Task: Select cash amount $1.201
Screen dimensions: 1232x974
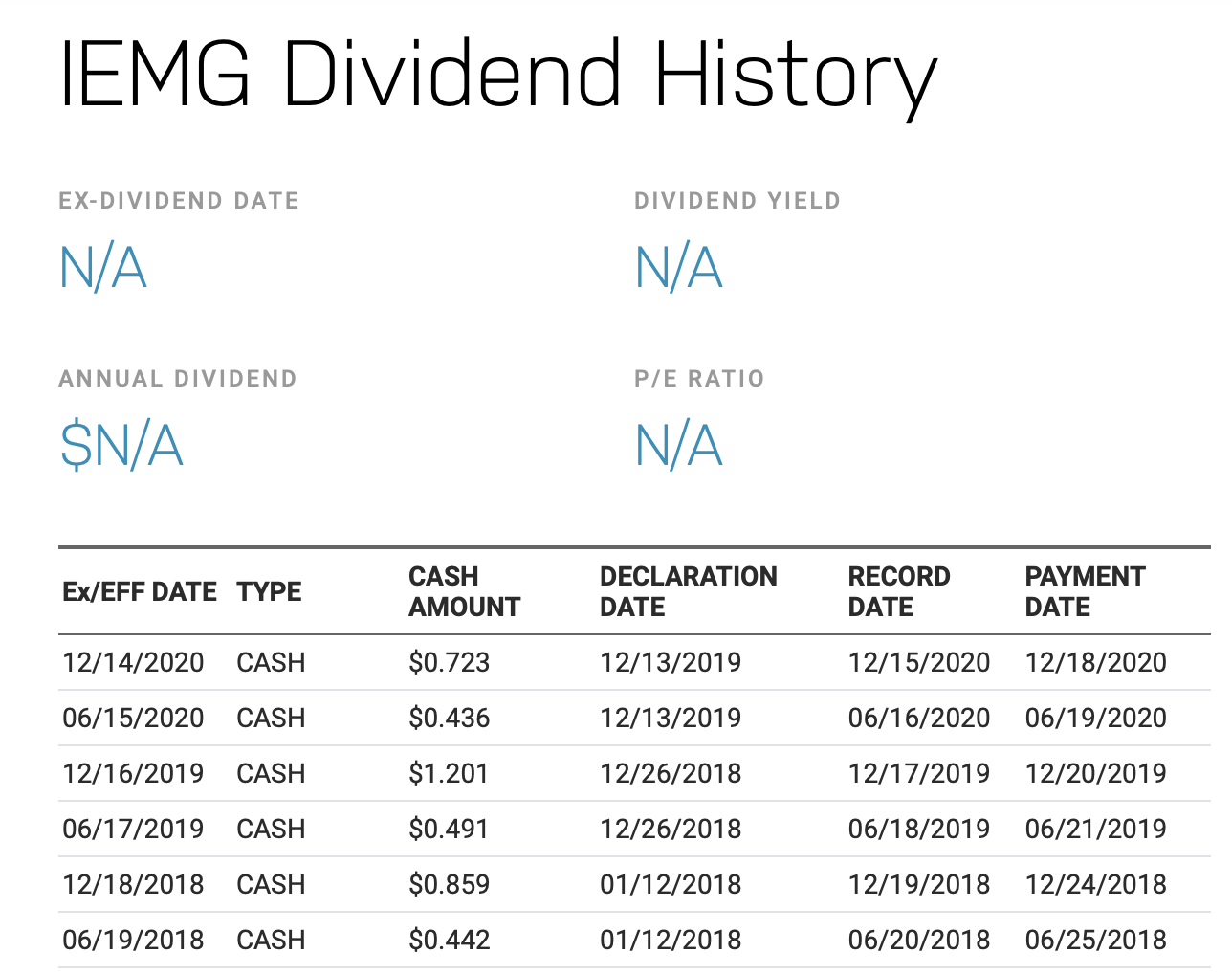Action: point(448,773)
